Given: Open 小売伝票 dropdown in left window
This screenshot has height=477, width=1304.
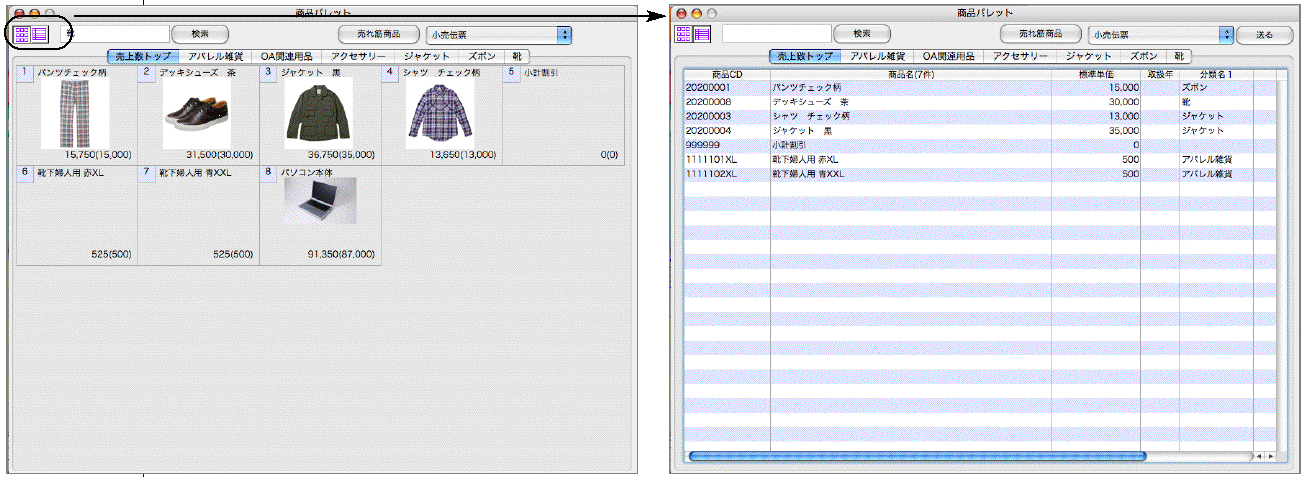Looking at the screenshot, I should tap(499, 35).
